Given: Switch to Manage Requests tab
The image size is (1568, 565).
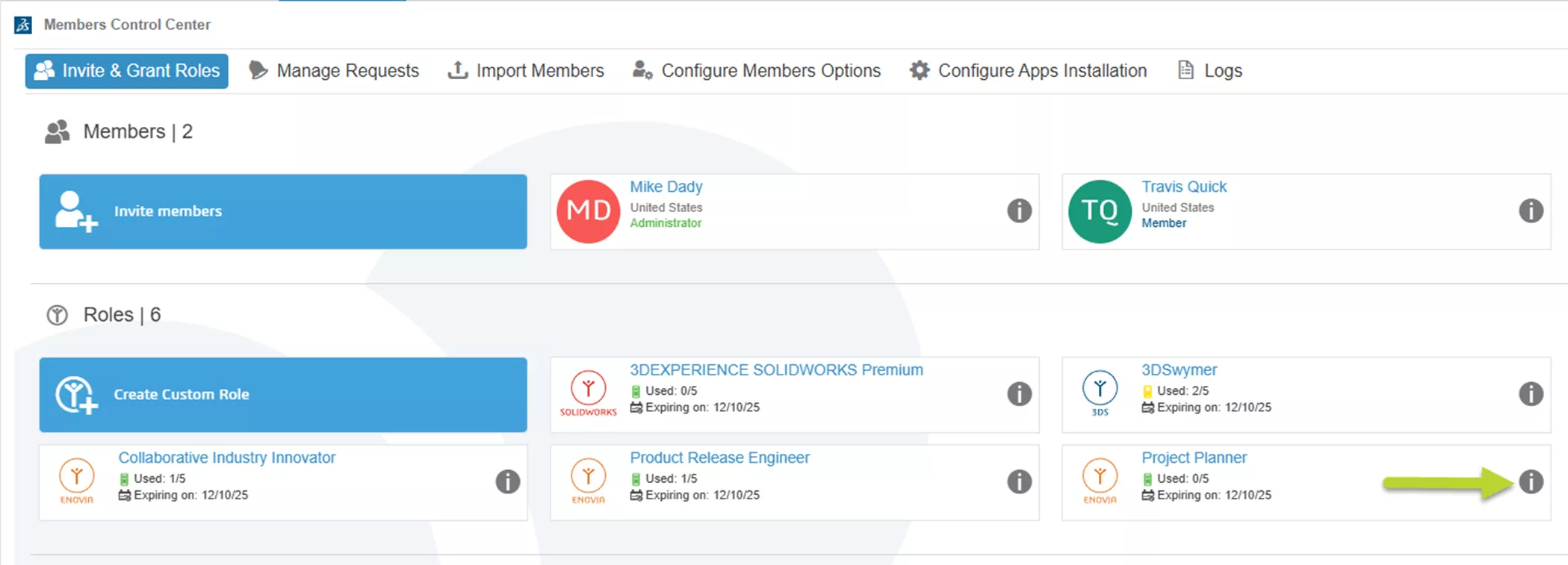Looking at the screenshot, I should point(334,71).
